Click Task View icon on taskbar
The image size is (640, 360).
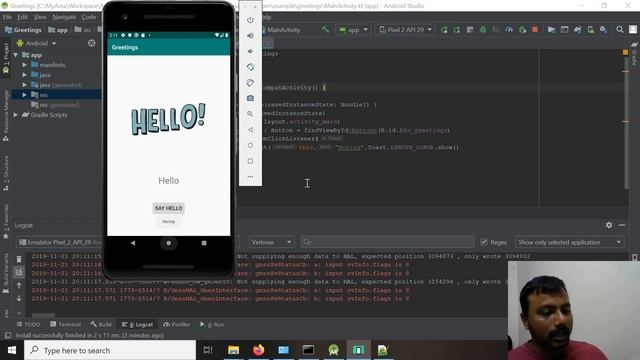click(208, 350)
